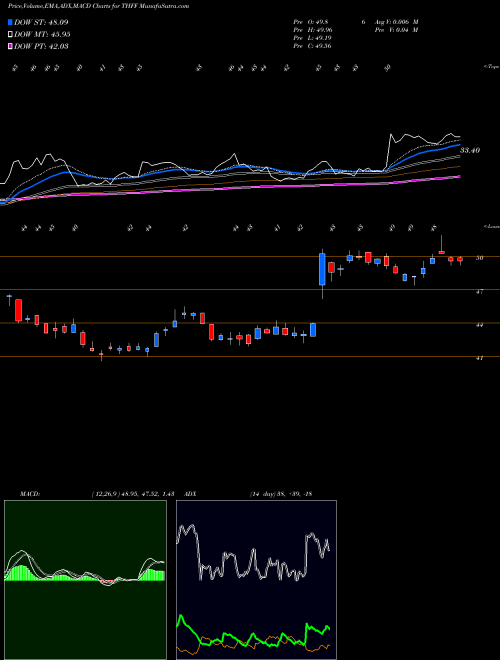Open the green MACD histogram panel
500x660 pixels.
[x=85, y=580]
